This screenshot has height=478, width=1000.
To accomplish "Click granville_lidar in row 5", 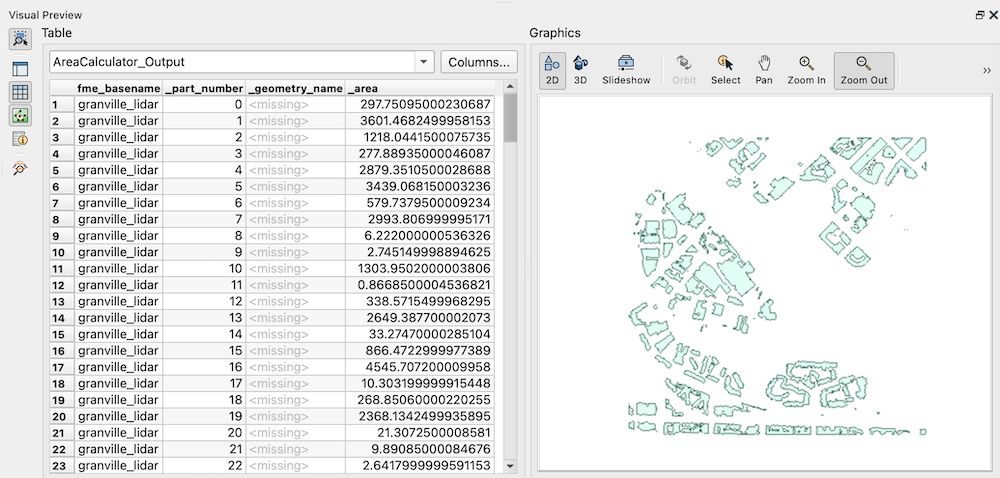I will [x=118, y=170].
